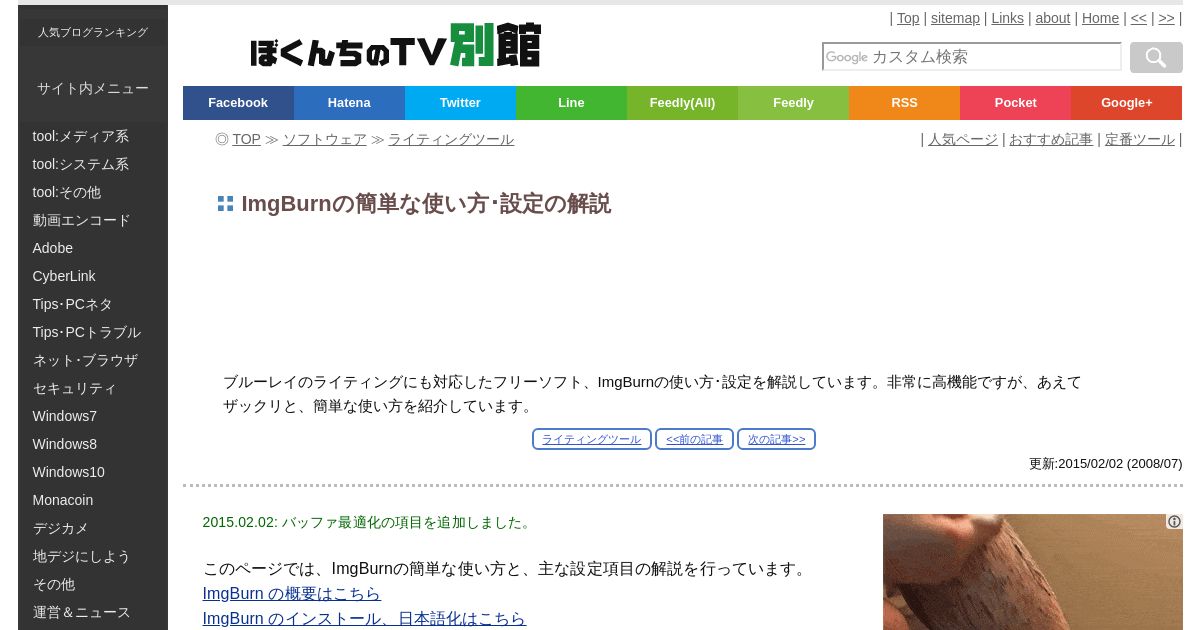Share the page on Twitter
This screenshot has height=630, width=1200.
tap(460, 103)
